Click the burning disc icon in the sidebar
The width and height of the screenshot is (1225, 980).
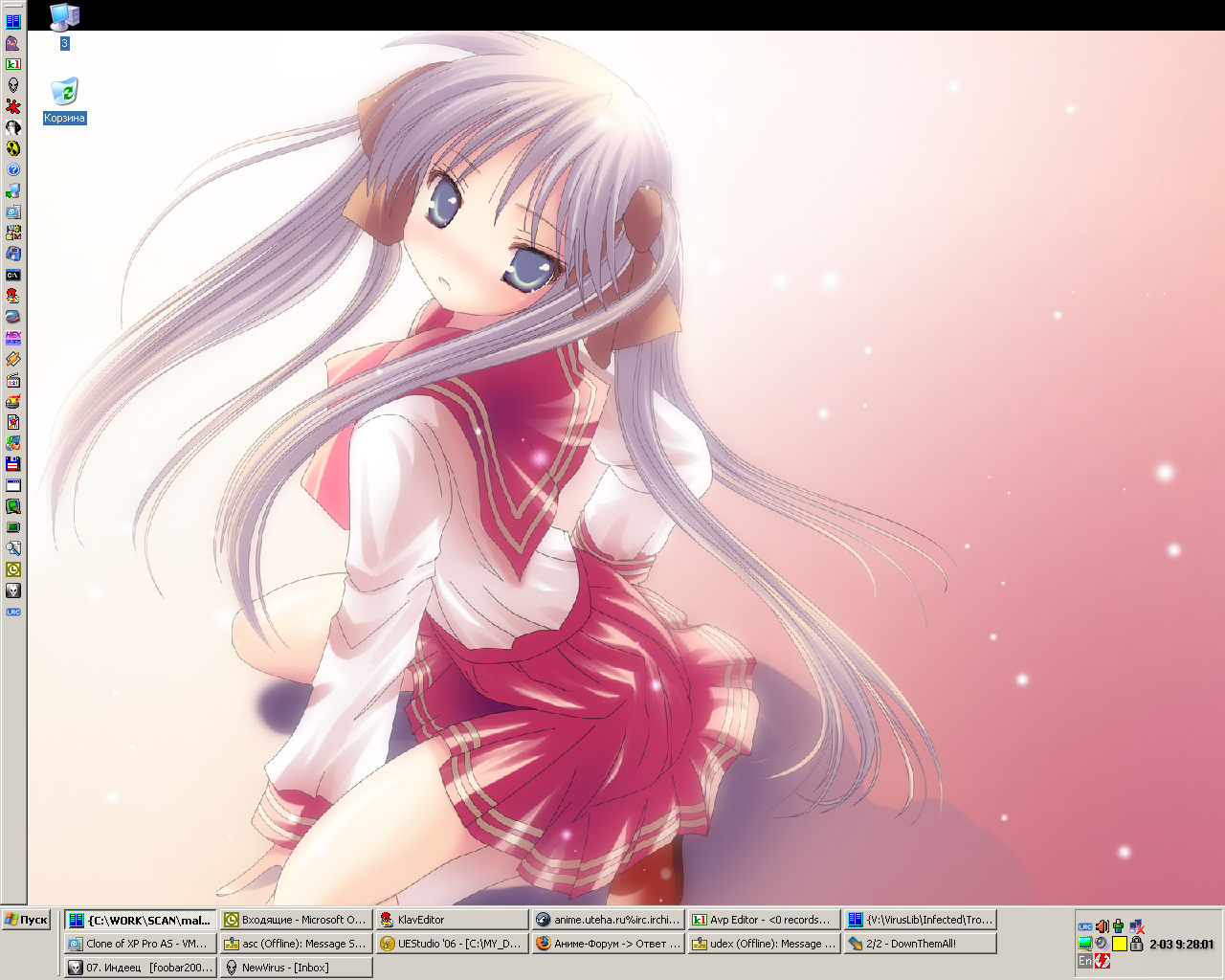[13, 401]
